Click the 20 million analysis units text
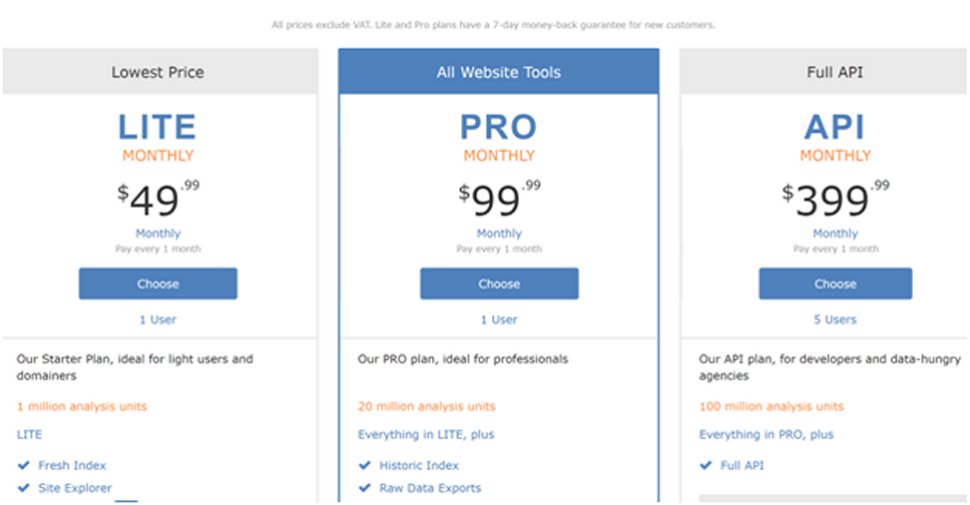The image size is (970, 505). point(426,407)
